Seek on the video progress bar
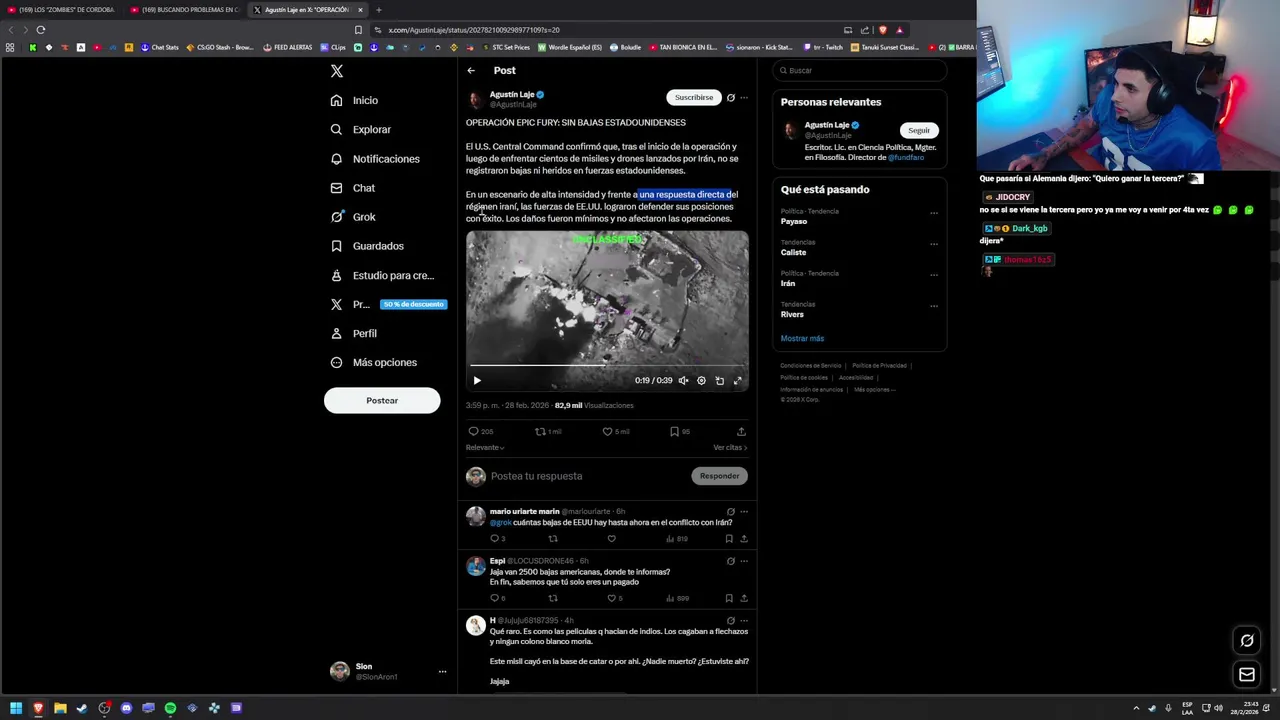The height and width of the screenshot is (720, 1280). pos(607,366)
